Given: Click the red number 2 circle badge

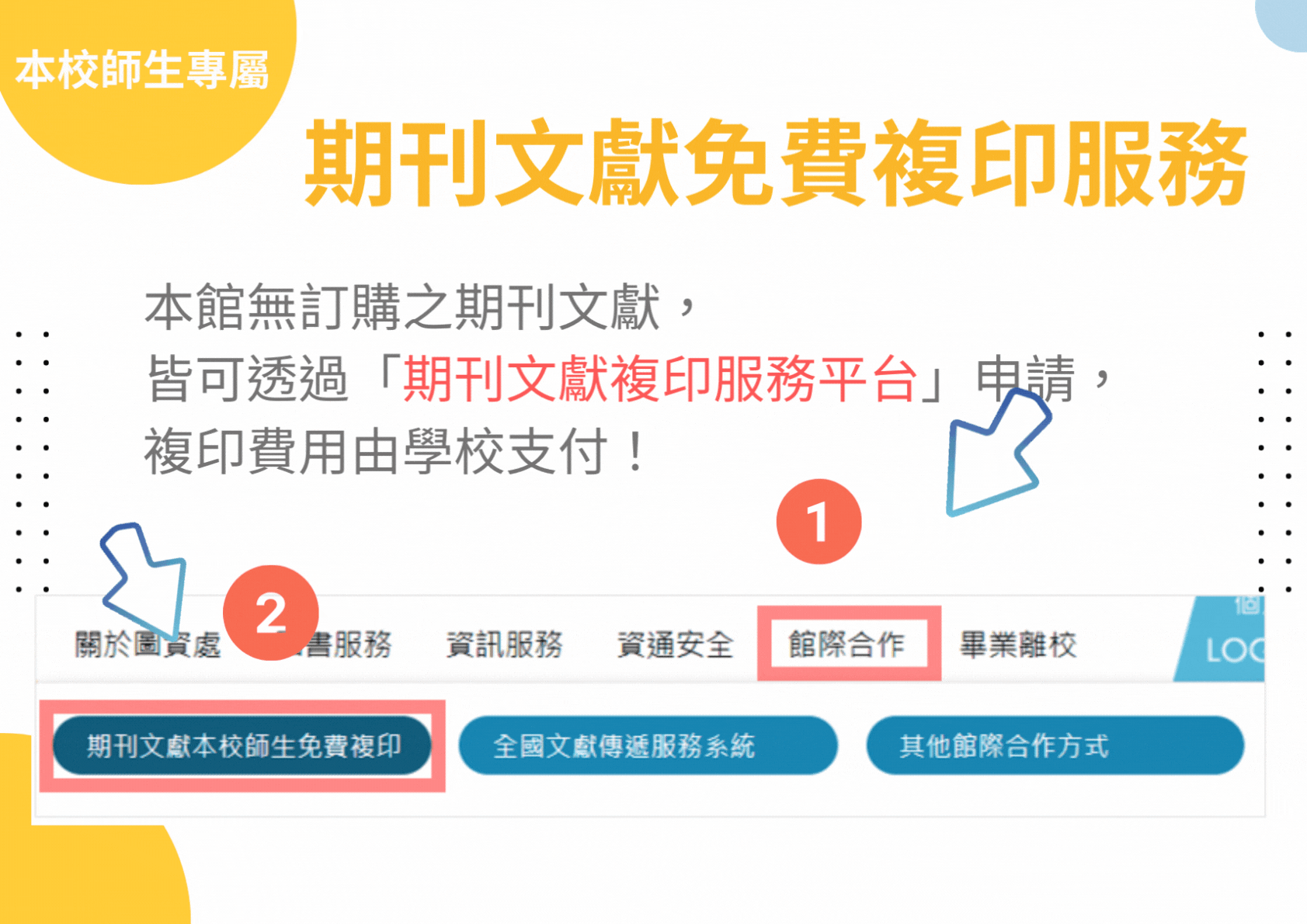Looking at the screenshot, I should [270, 613].
